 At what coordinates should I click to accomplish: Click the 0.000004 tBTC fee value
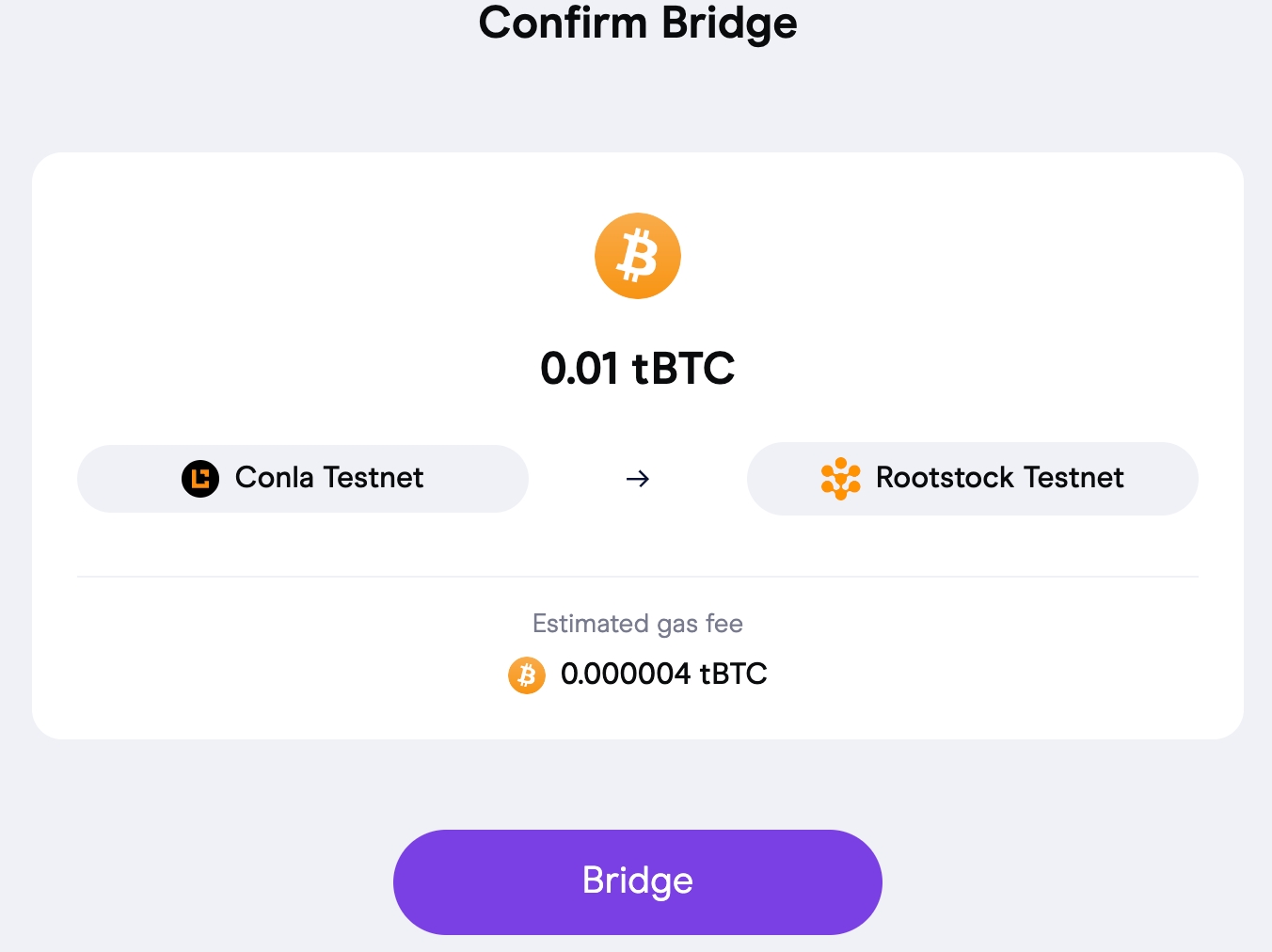(663, 674)
